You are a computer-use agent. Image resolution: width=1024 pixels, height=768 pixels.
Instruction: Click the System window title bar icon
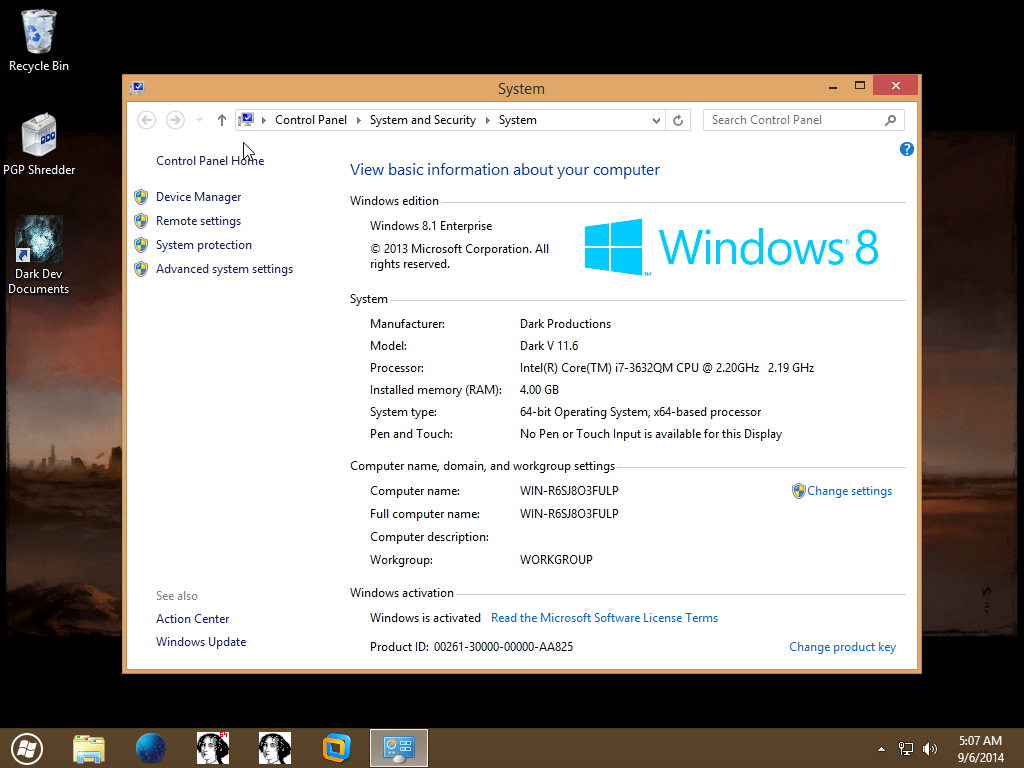click(137, 88)
